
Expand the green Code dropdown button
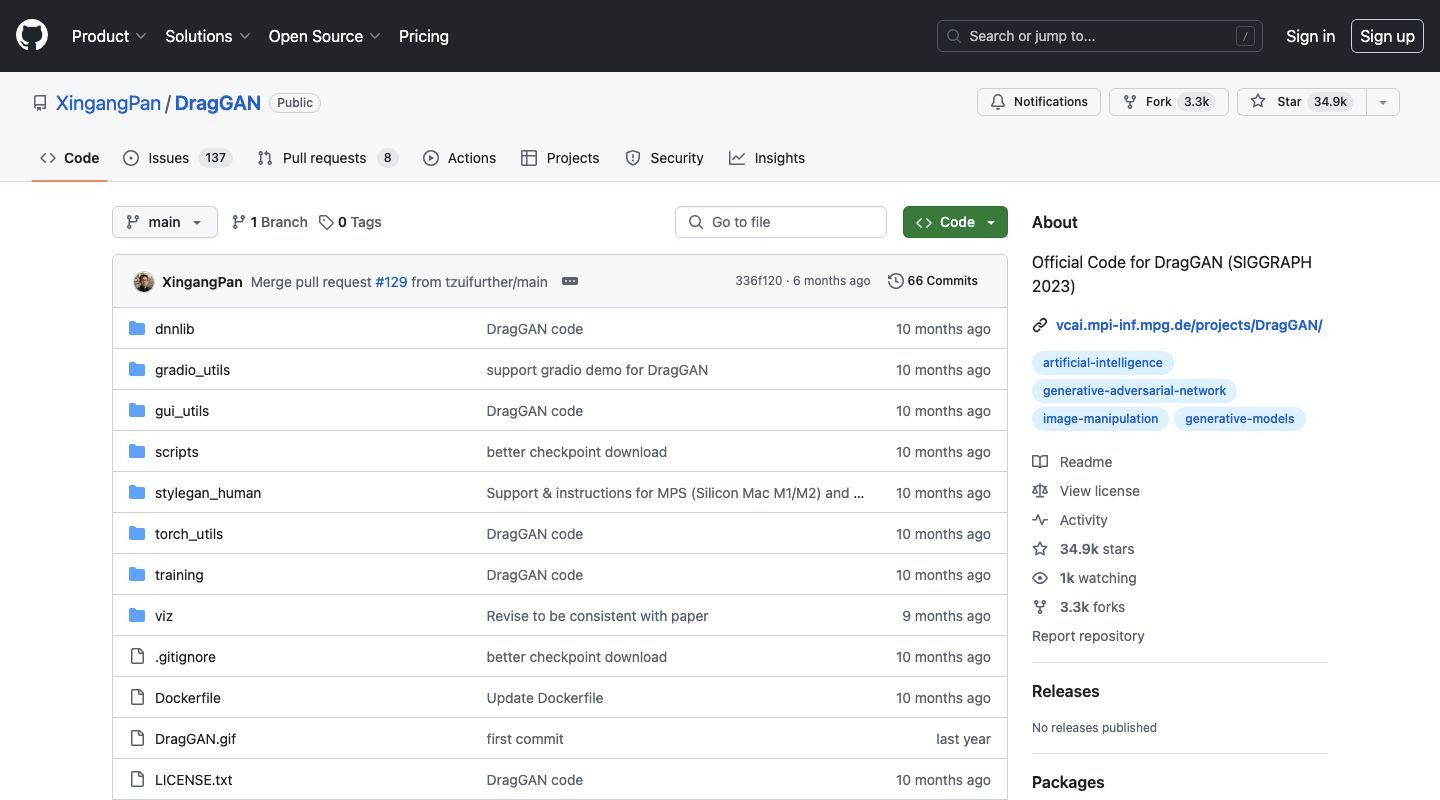(x=955, y=222)
